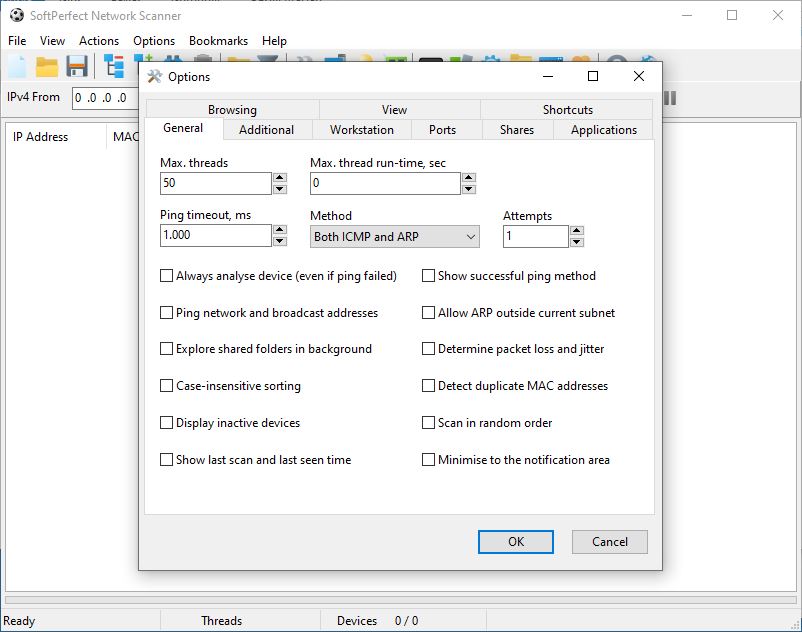Open the Help menu
Viewport: 802px width, 632px height.
pos(274,41)
